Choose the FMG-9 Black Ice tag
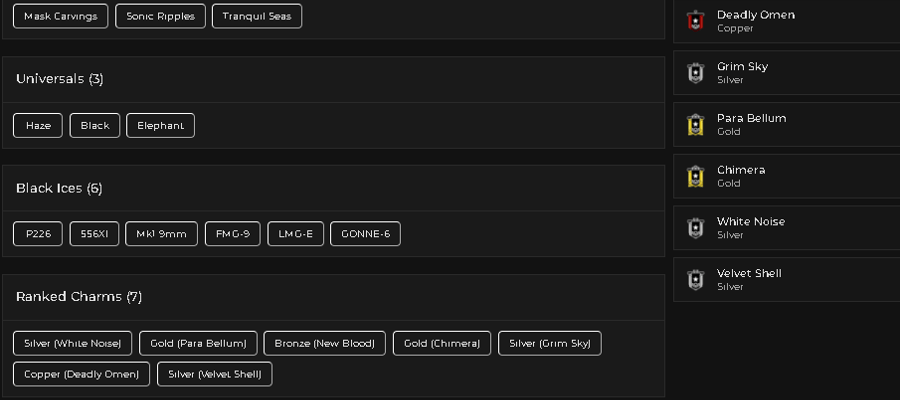The width and height of the screenshot is (900, 400). [232, 234]
